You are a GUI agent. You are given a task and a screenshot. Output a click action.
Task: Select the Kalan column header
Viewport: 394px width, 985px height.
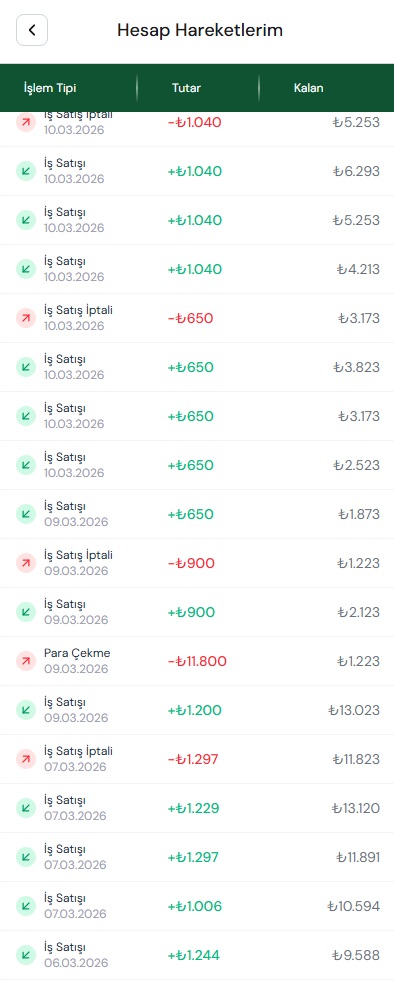(309, 88)
